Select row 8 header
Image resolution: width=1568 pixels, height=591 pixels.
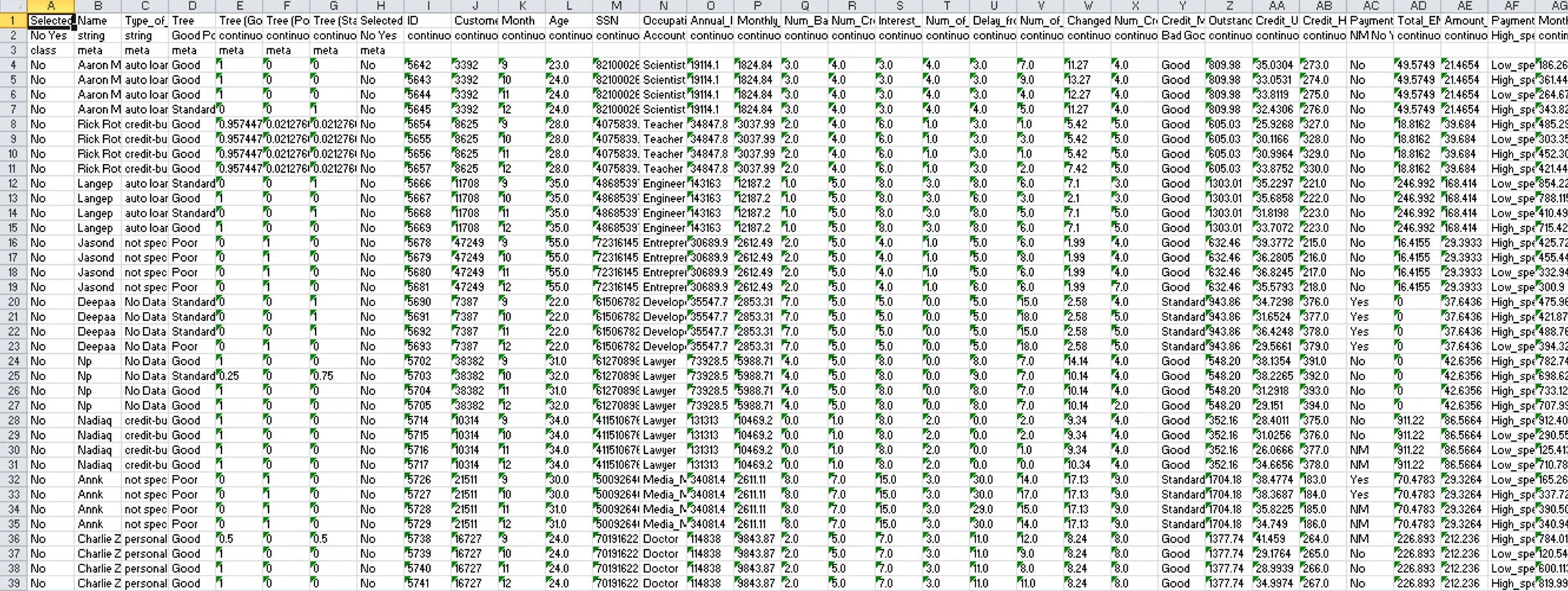tap(14, 124)
